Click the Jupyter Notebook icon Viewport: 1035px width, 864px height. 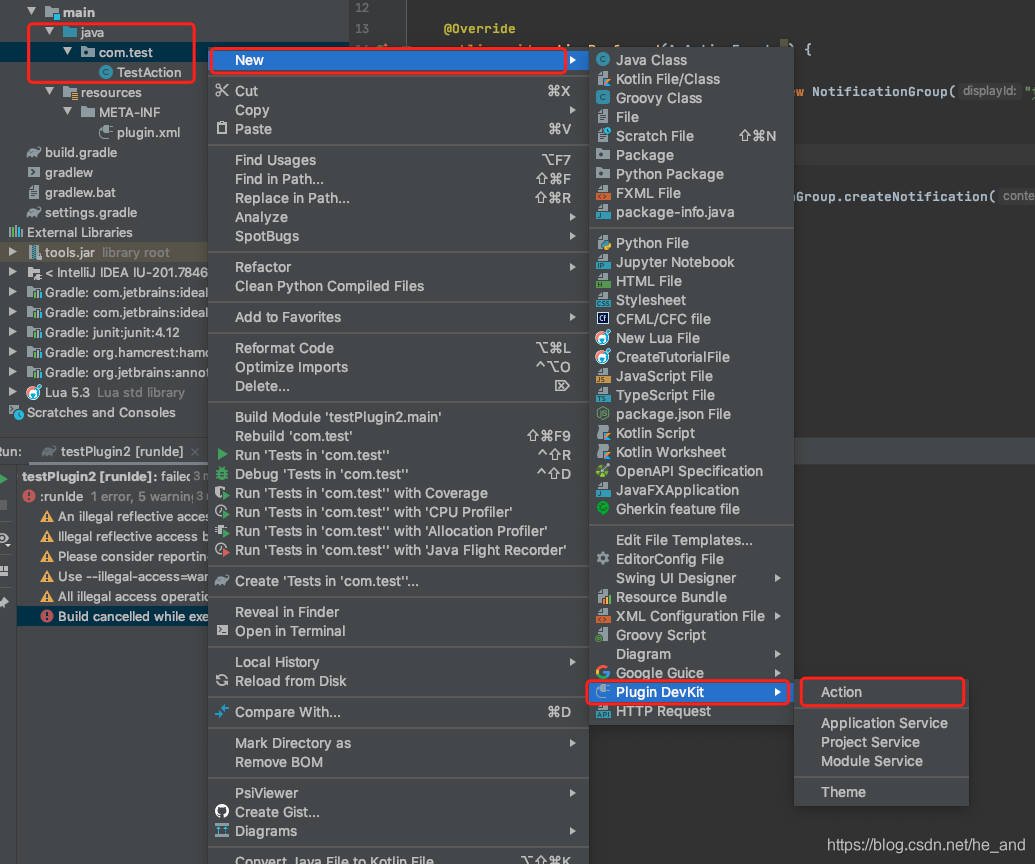point(603,263)
